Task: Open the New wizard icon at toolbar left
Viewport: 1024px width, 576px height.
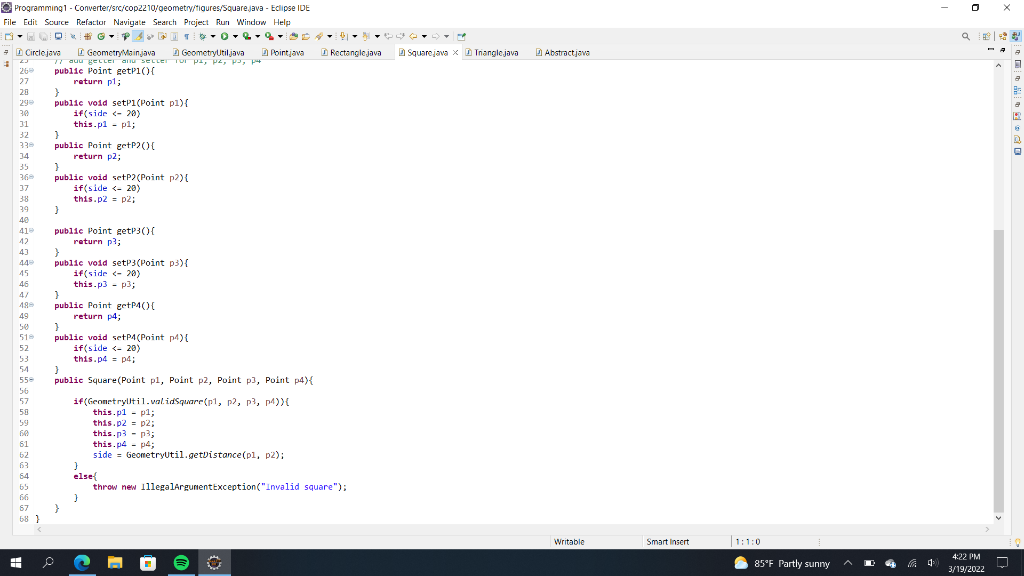Action: point(9,36)
